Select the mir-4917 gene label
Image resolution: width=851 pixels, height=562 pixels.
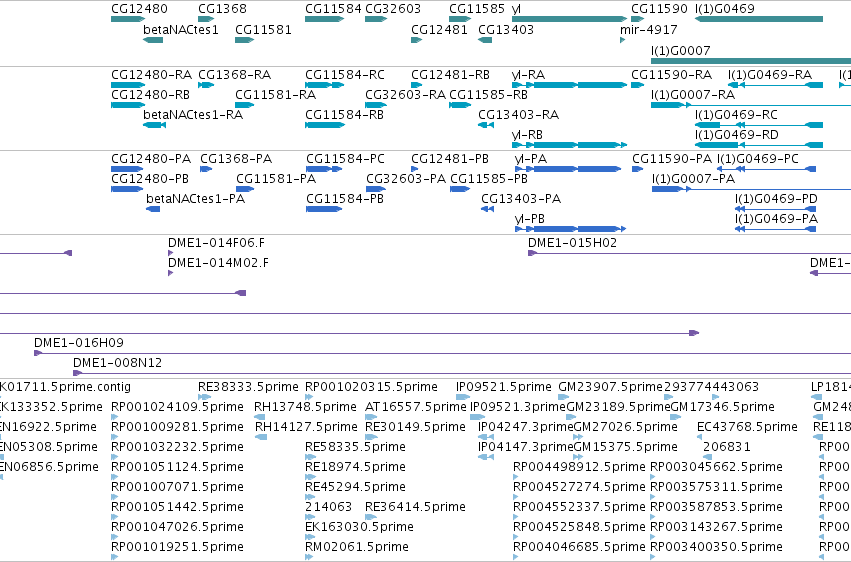(649, 30)
